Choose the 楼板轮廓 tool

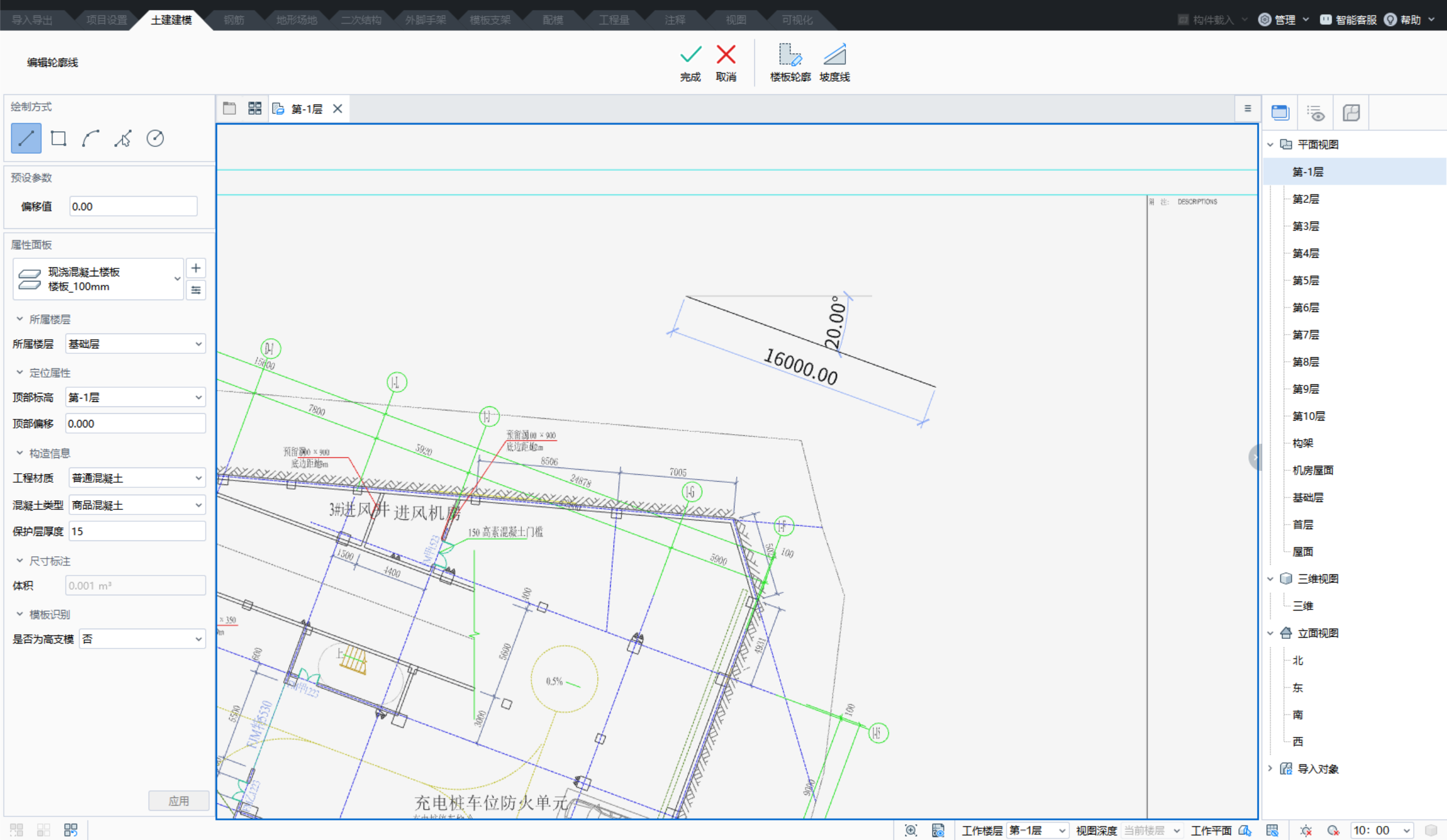tap(790, 63)
